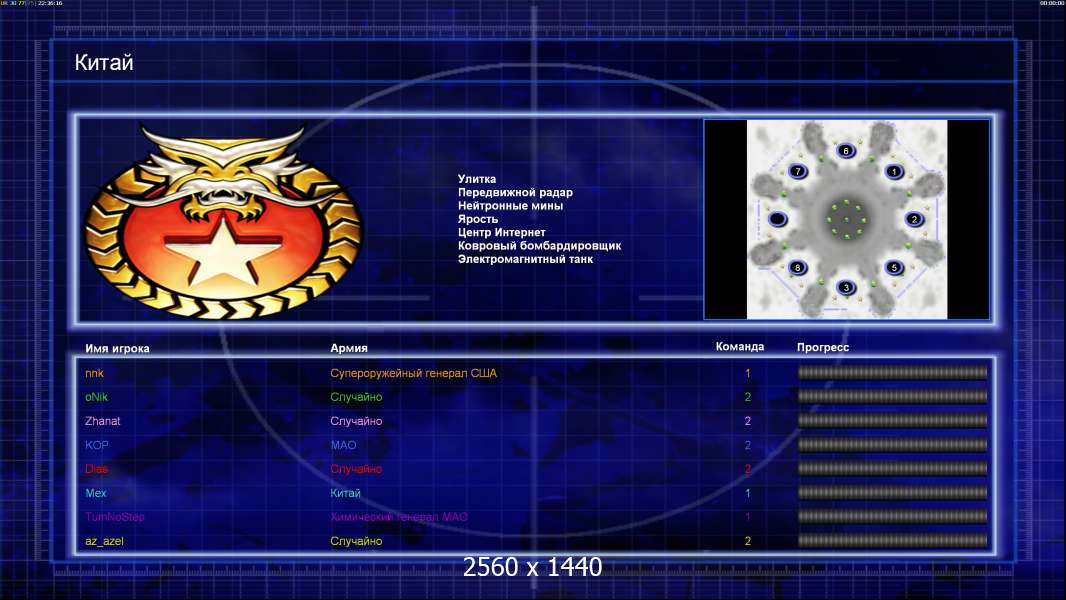Click team number 2 for Zhanat
The image size is (1066, 600).
[x=748, y=421]
